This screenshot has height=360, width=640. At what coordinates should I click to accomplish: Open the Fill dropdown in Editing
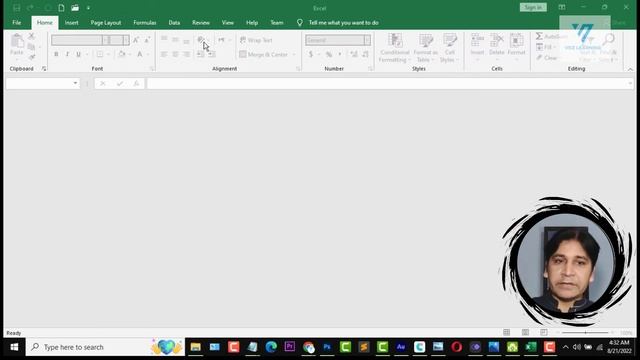546,47
